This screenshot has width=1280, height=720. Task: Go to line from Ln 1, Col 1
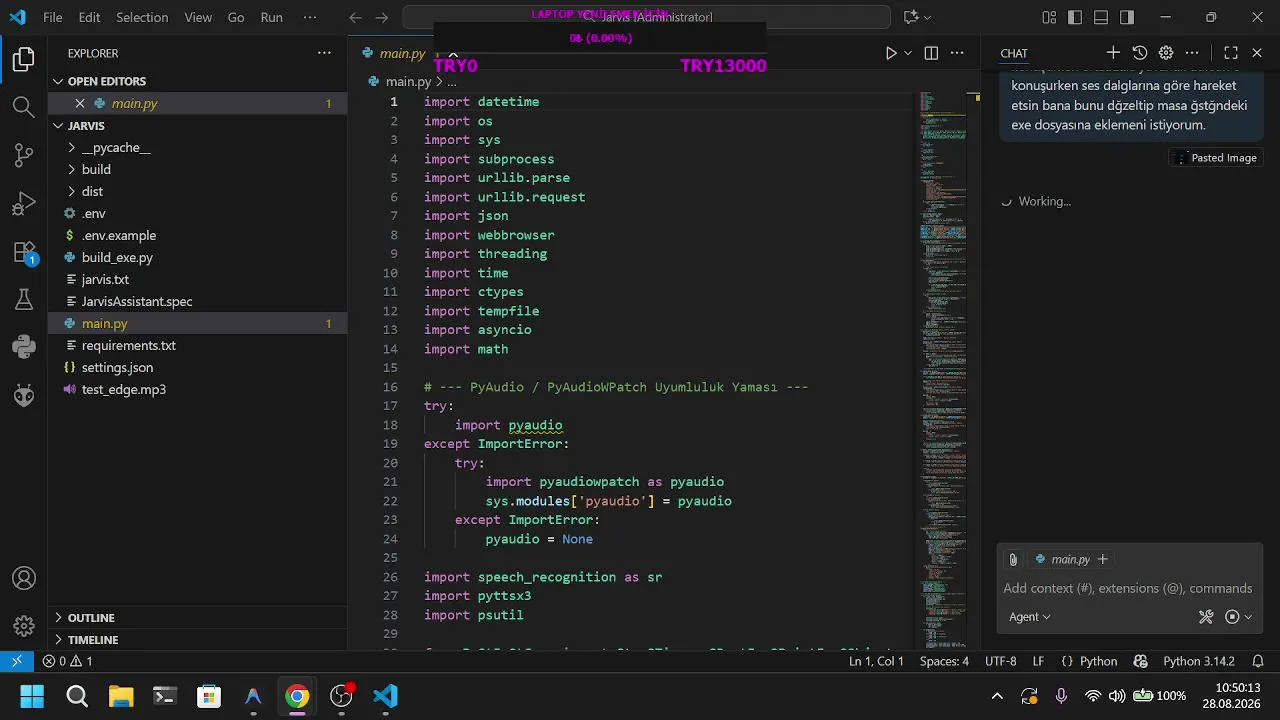[876, 661]
